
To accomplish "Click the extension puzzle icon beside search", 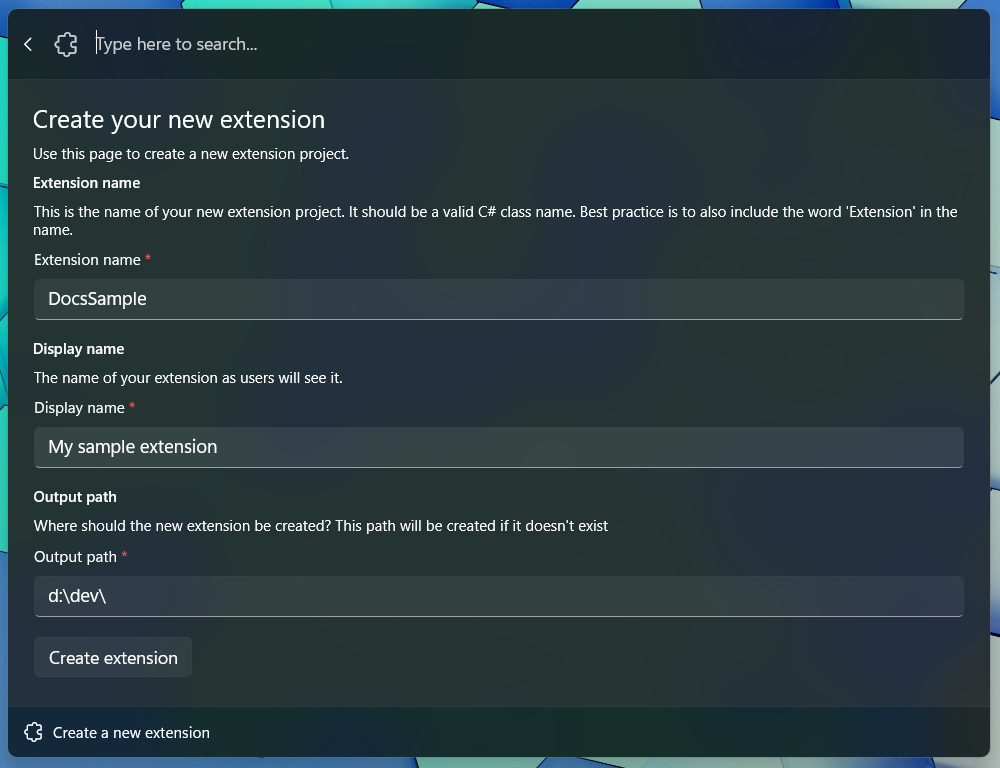I will 66,44.
